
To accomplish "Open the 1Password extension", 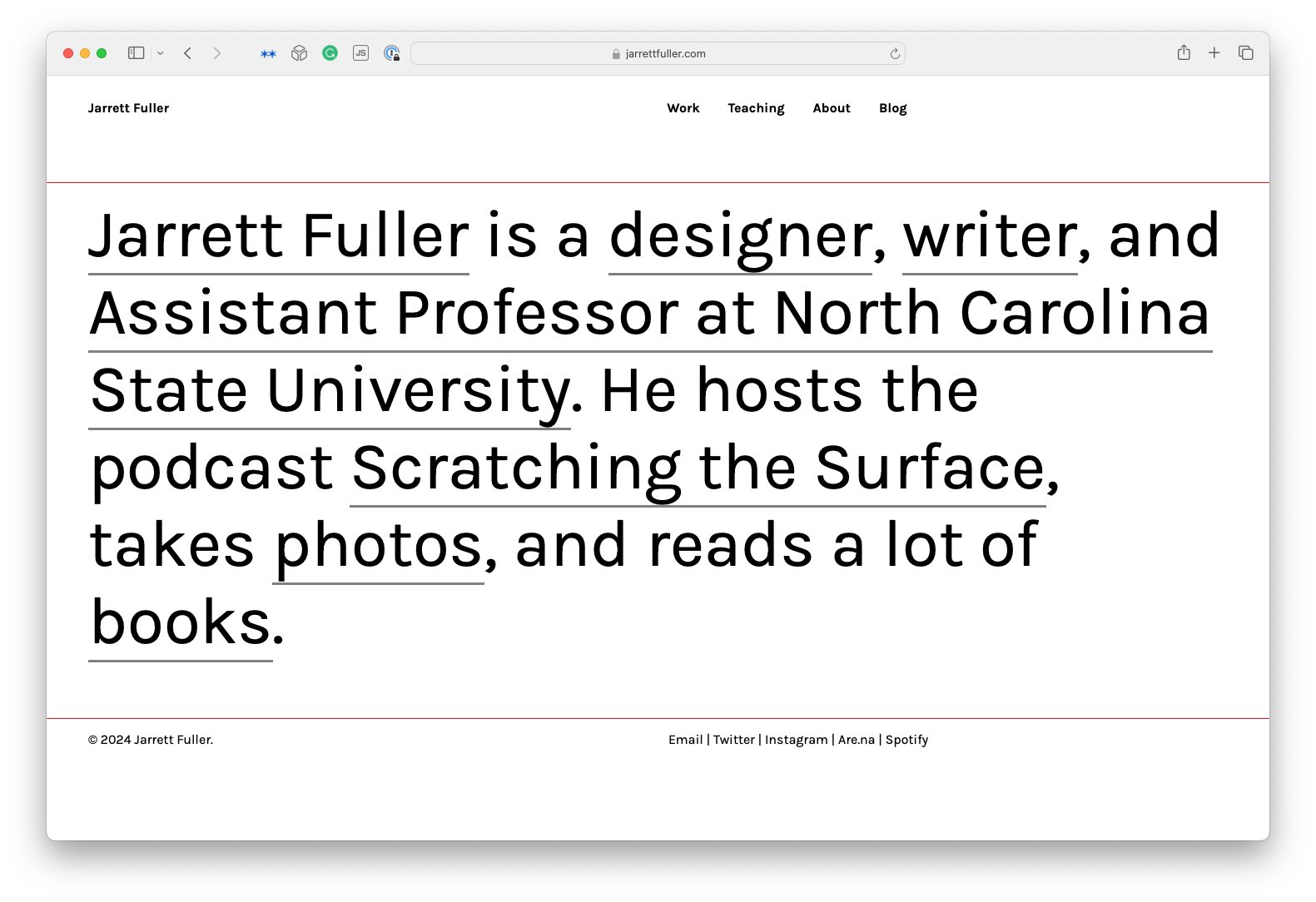I will point(392,53).
